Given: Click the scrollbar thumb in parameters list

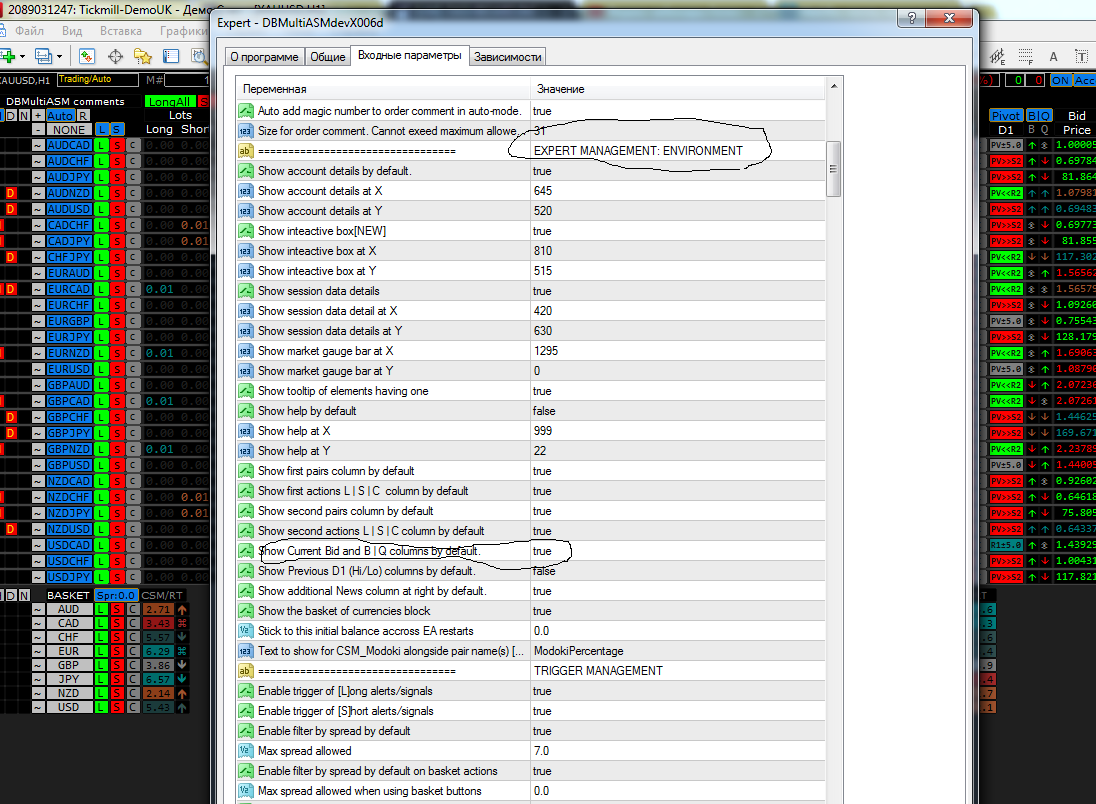Looking at the screenshot, I should (833, 168).
